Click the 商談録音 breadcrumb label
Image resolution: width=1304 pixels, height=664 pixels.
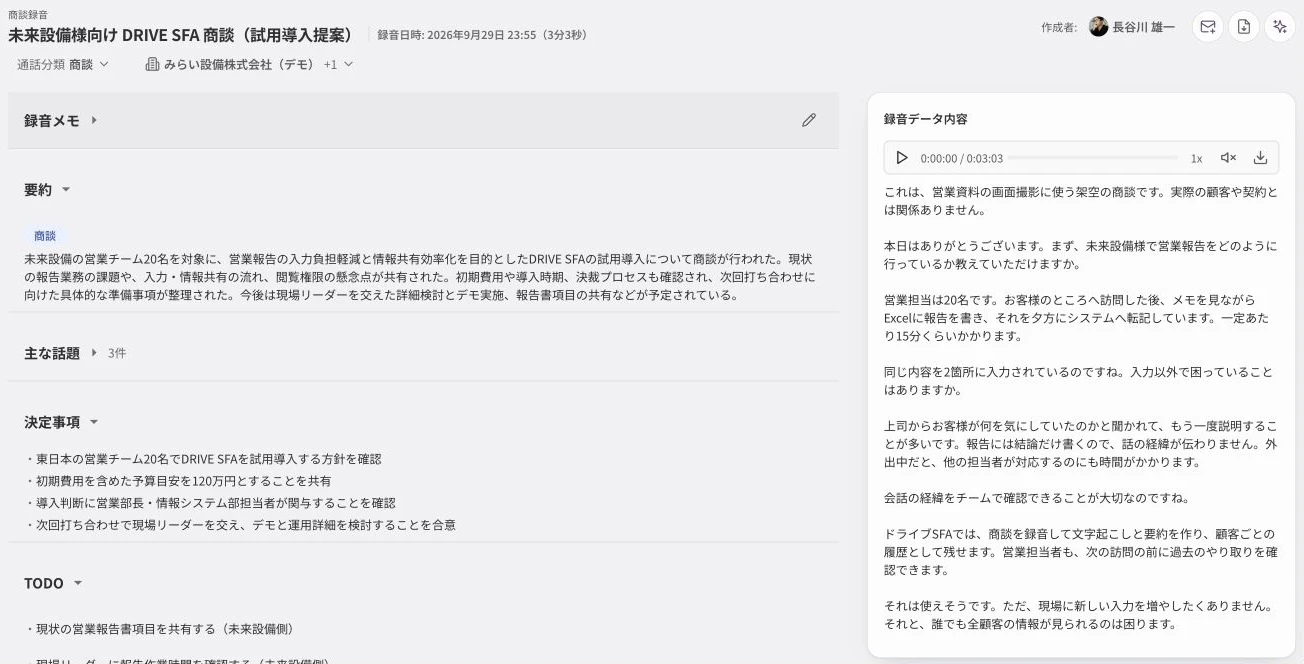click(x=27, y=14)
